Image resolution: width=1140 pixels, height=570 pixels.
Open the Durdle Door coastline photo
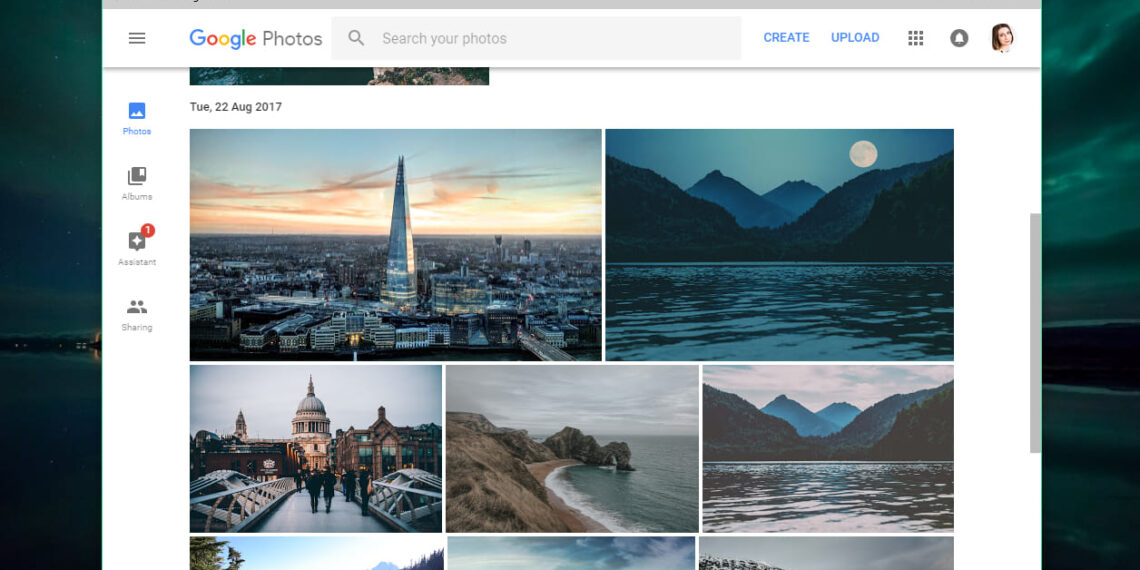pyautogui.click(x=572, y=448)
